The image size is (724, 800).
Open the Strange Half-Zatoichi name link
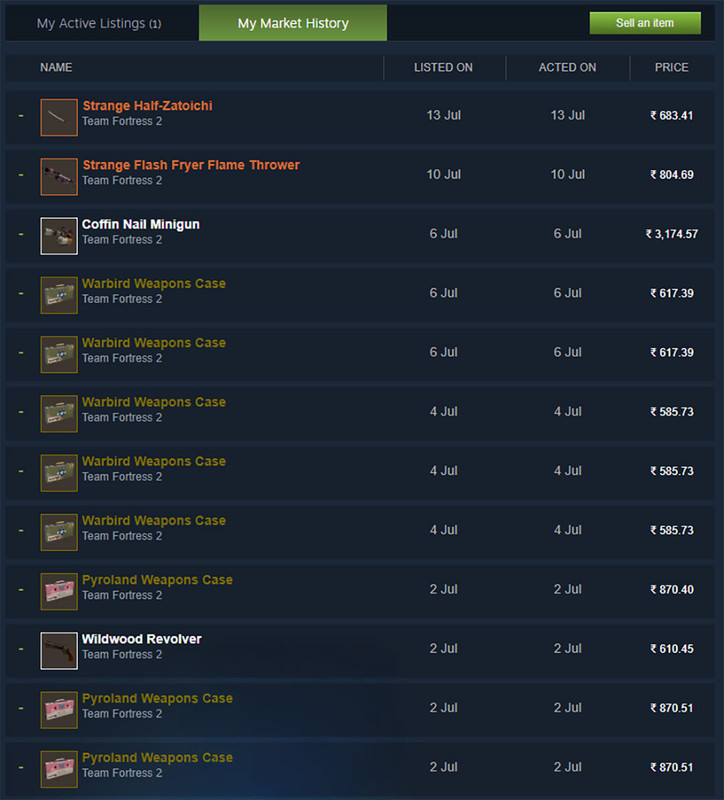click(x=147, y=106)
